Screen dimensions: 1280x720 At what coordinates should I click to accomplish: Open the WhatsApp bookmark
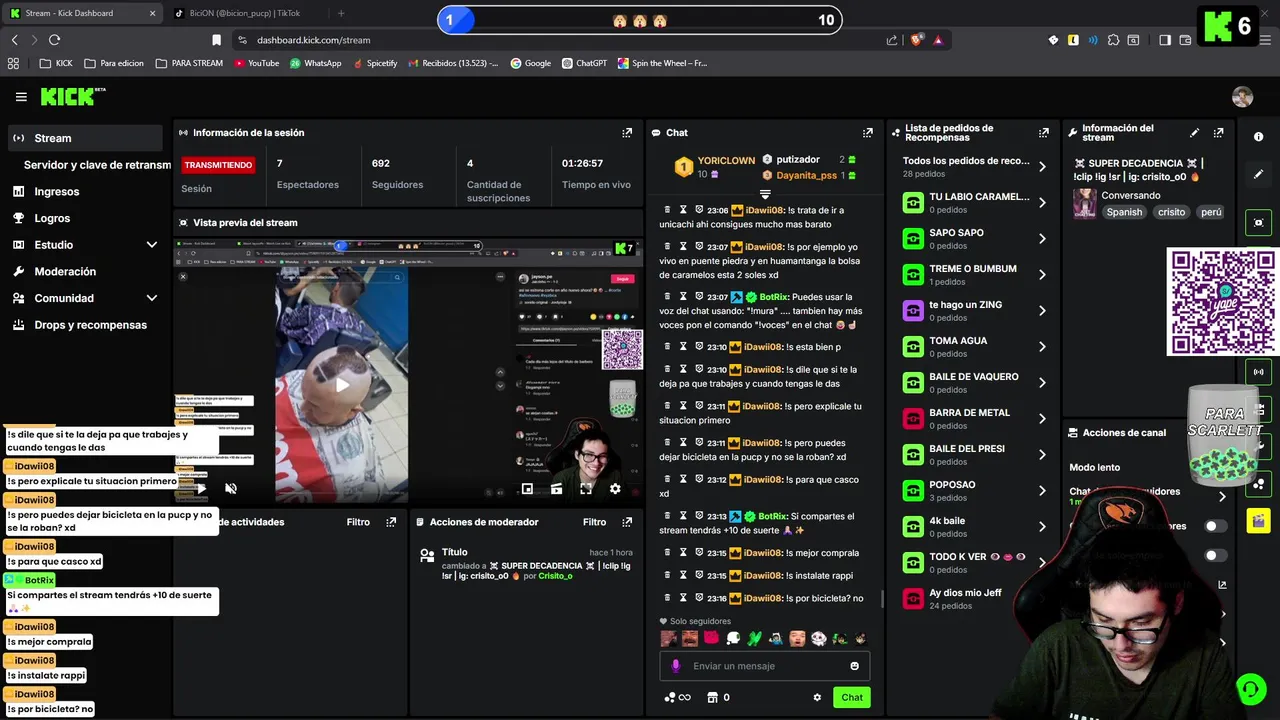click(315, 63)
